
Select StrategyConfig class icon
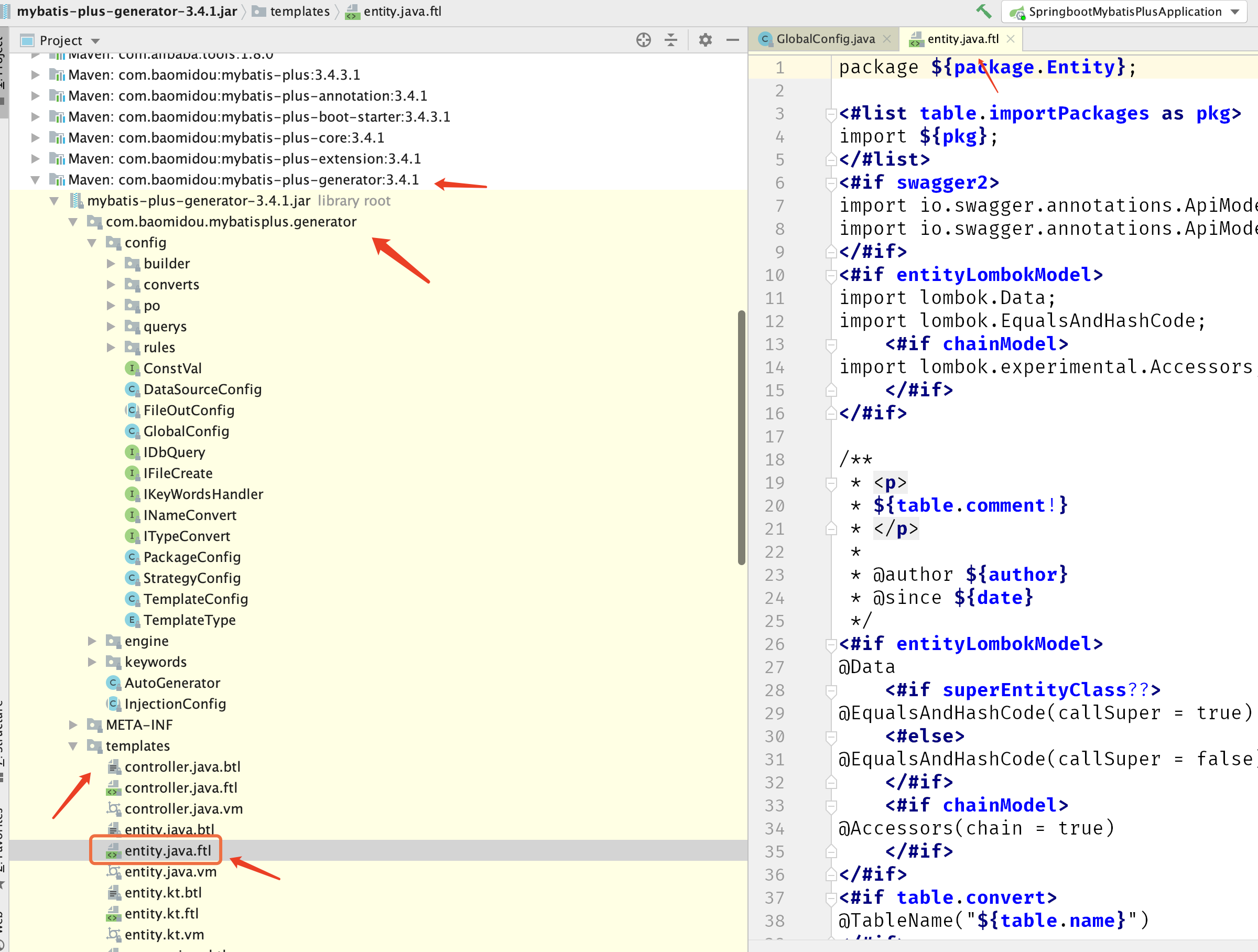132,578
